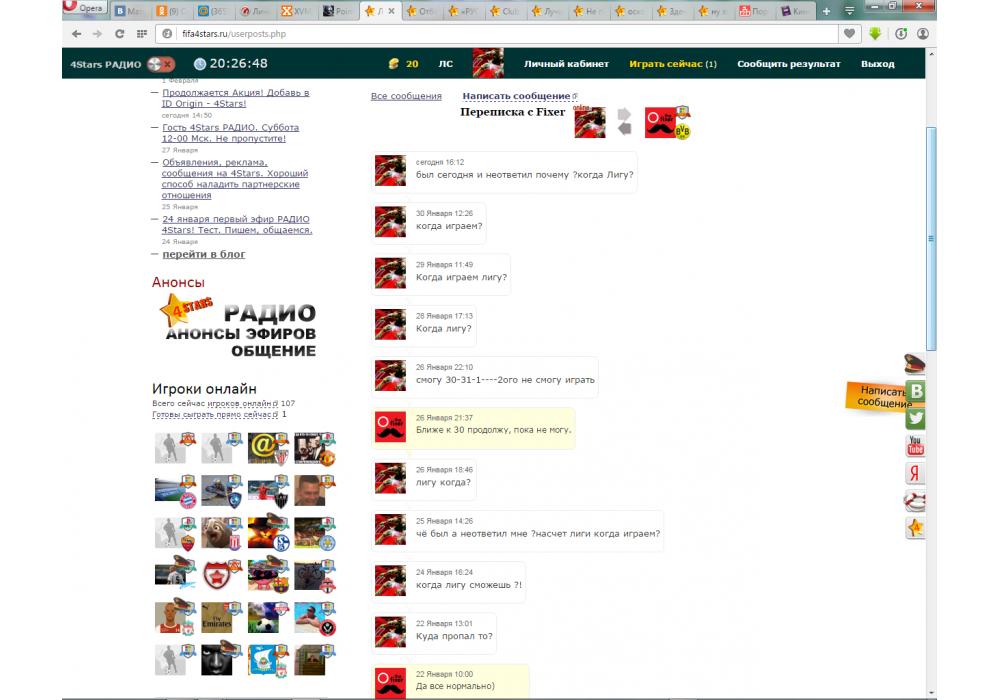Open the Twitter icon in right sidebar
Screen dimensions: 1000x700
(x=916, y=418)
